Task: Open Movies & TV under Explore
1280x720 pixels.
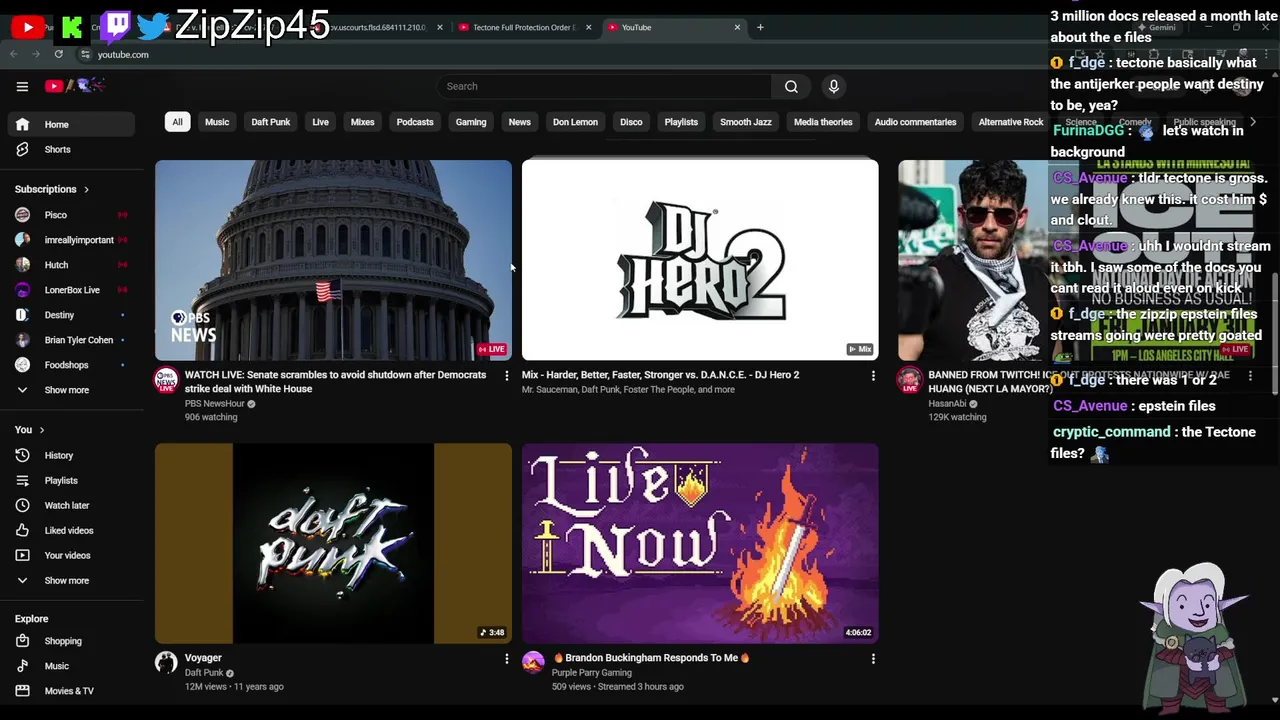Action: [70, 691]
